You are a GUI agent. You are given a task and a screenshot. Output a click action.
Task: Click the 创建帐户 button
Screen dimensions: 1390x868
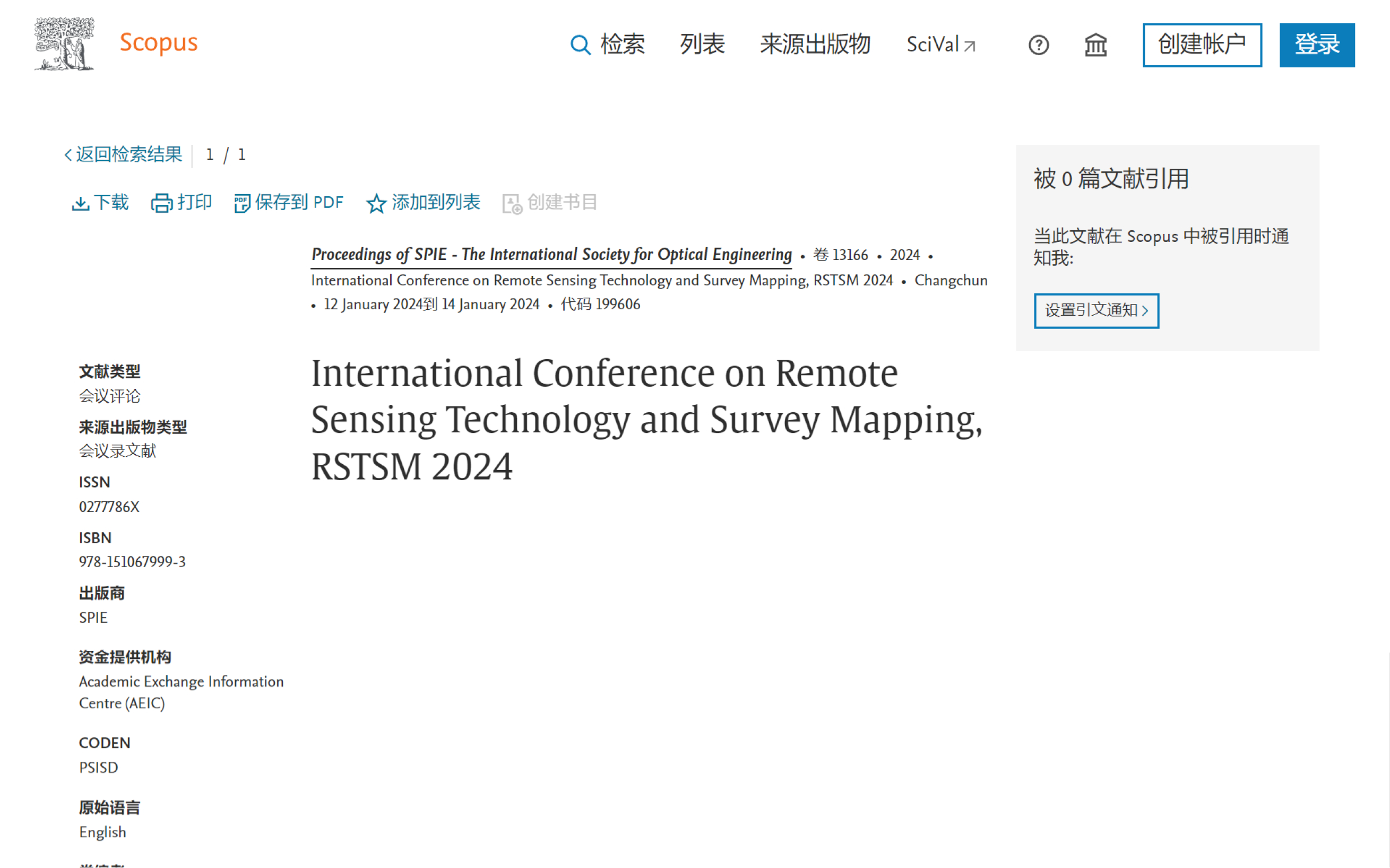tap(1202, 45)
